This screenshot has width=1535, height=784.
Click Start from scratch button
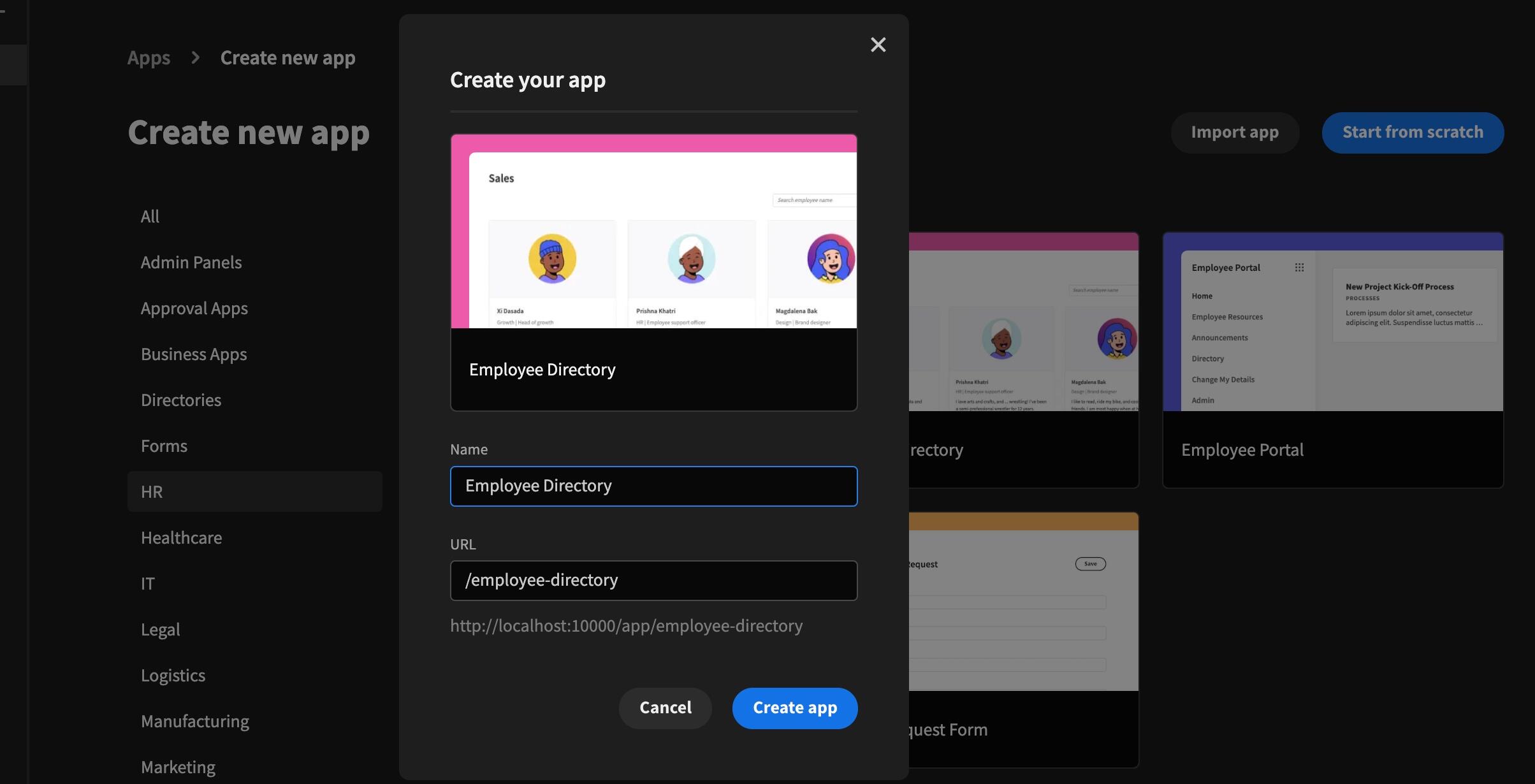point(1412,133)
